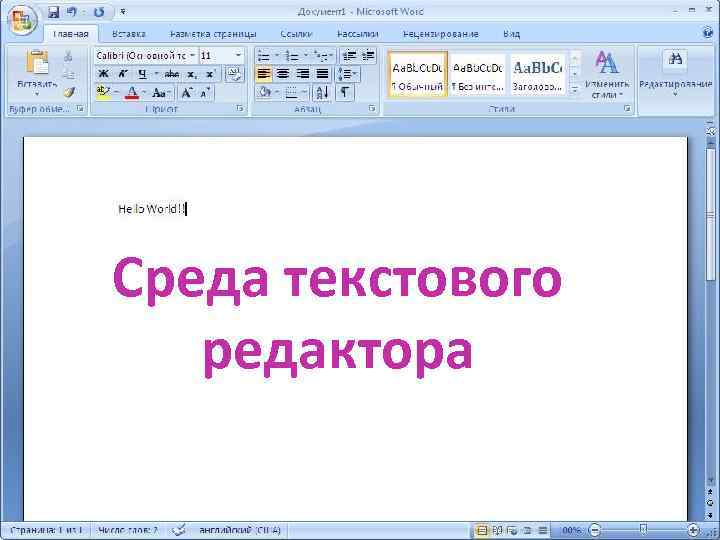Viewport: 720px width, 540px height.
Task: Apply subscript formatting
Action: tap(192, 74)
